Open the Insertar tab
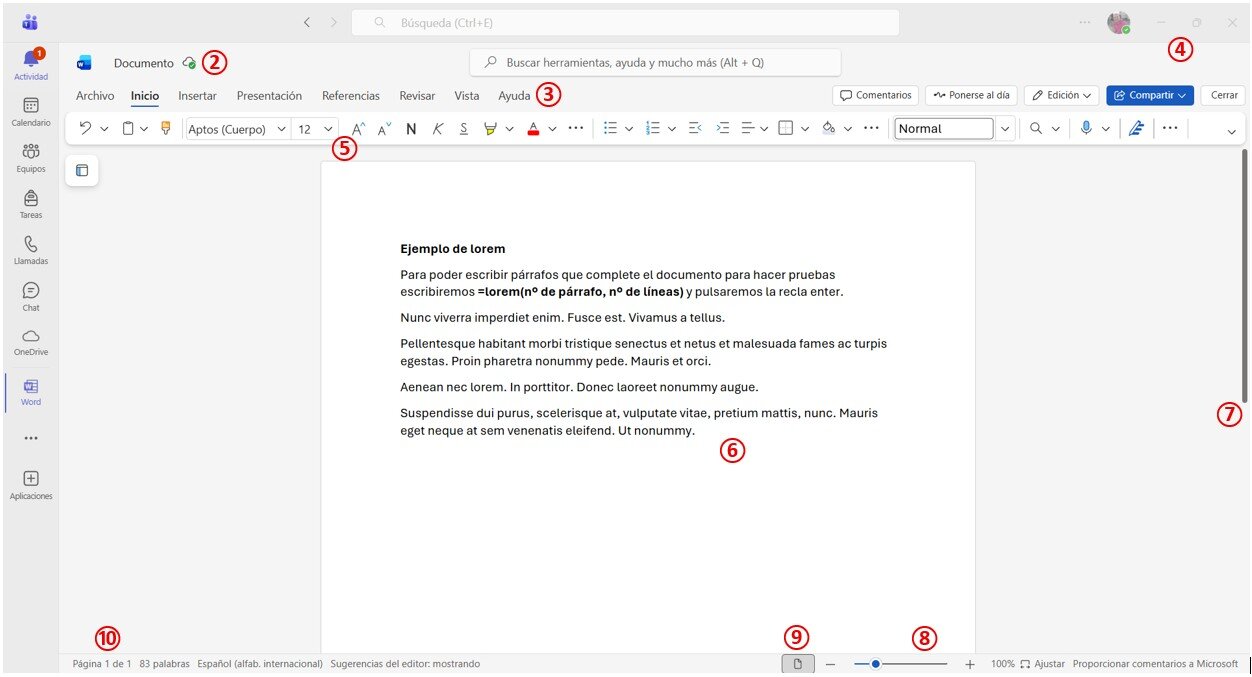 tap(197, 96)
